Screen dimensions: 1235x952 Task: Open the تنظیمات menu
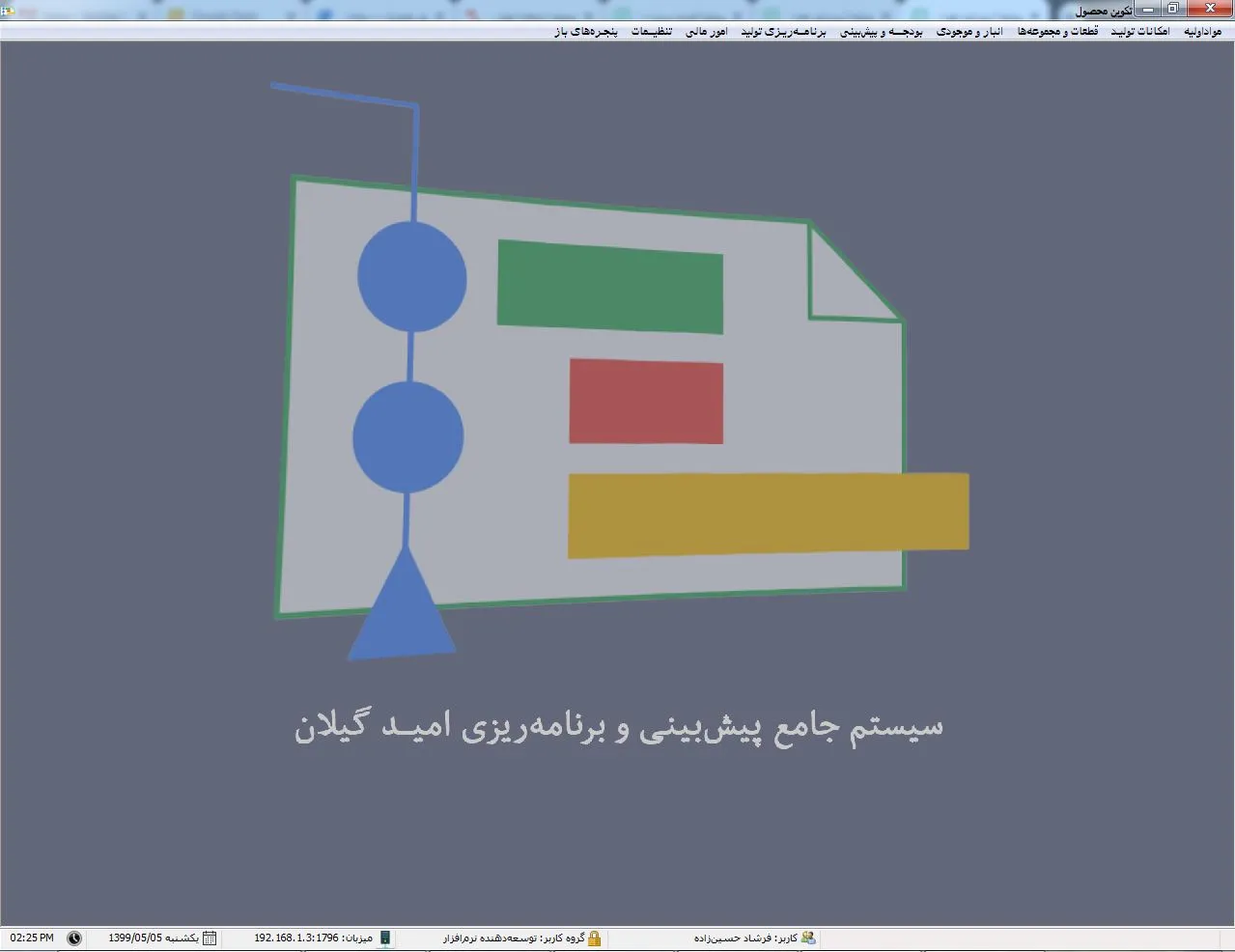(x=652, y=32)
